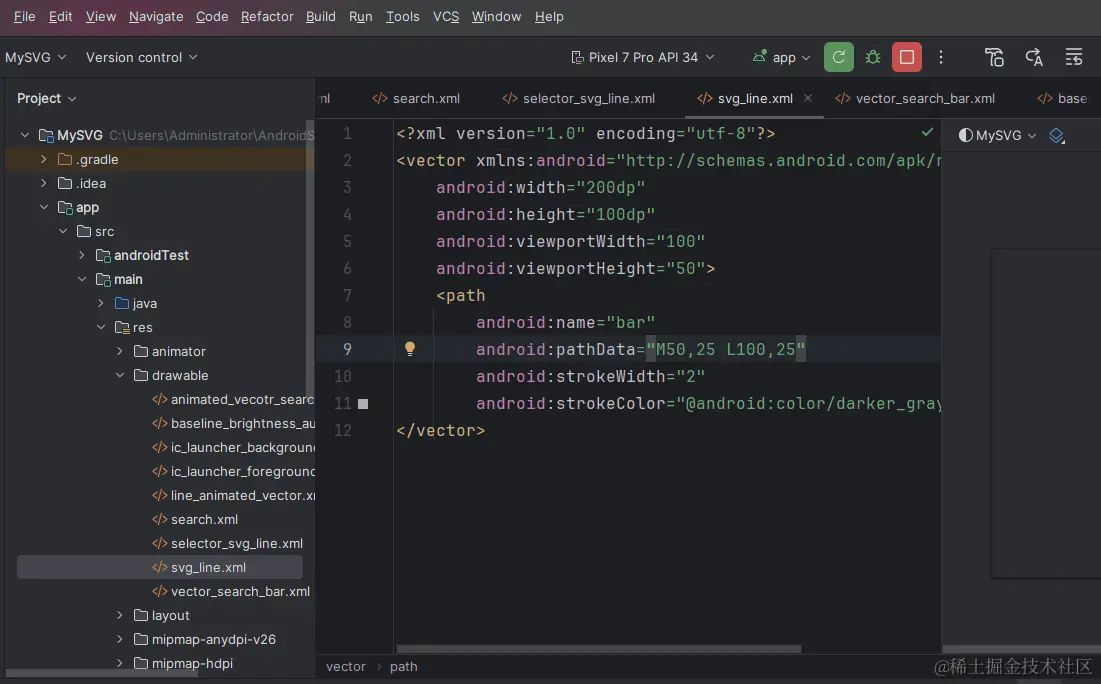Click the green Rerun app button
The image size is (1101, 684).
[x=838, y=57]
